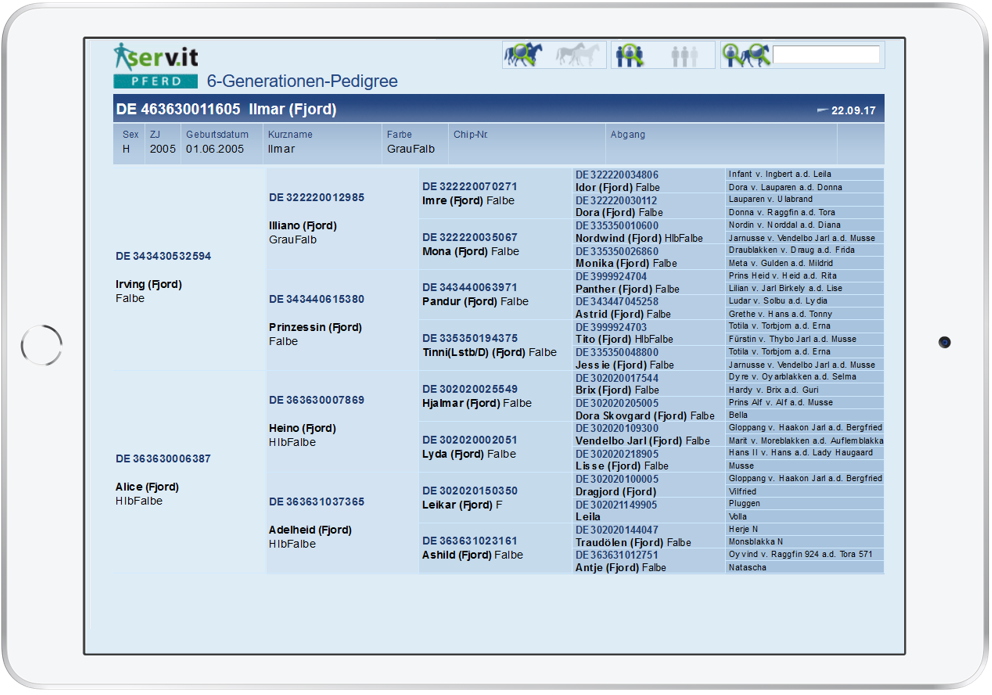The height and width of the screenshot is (695, 992).
Task: Click the Chip-Nr. column header
Action: pos(470,135)
